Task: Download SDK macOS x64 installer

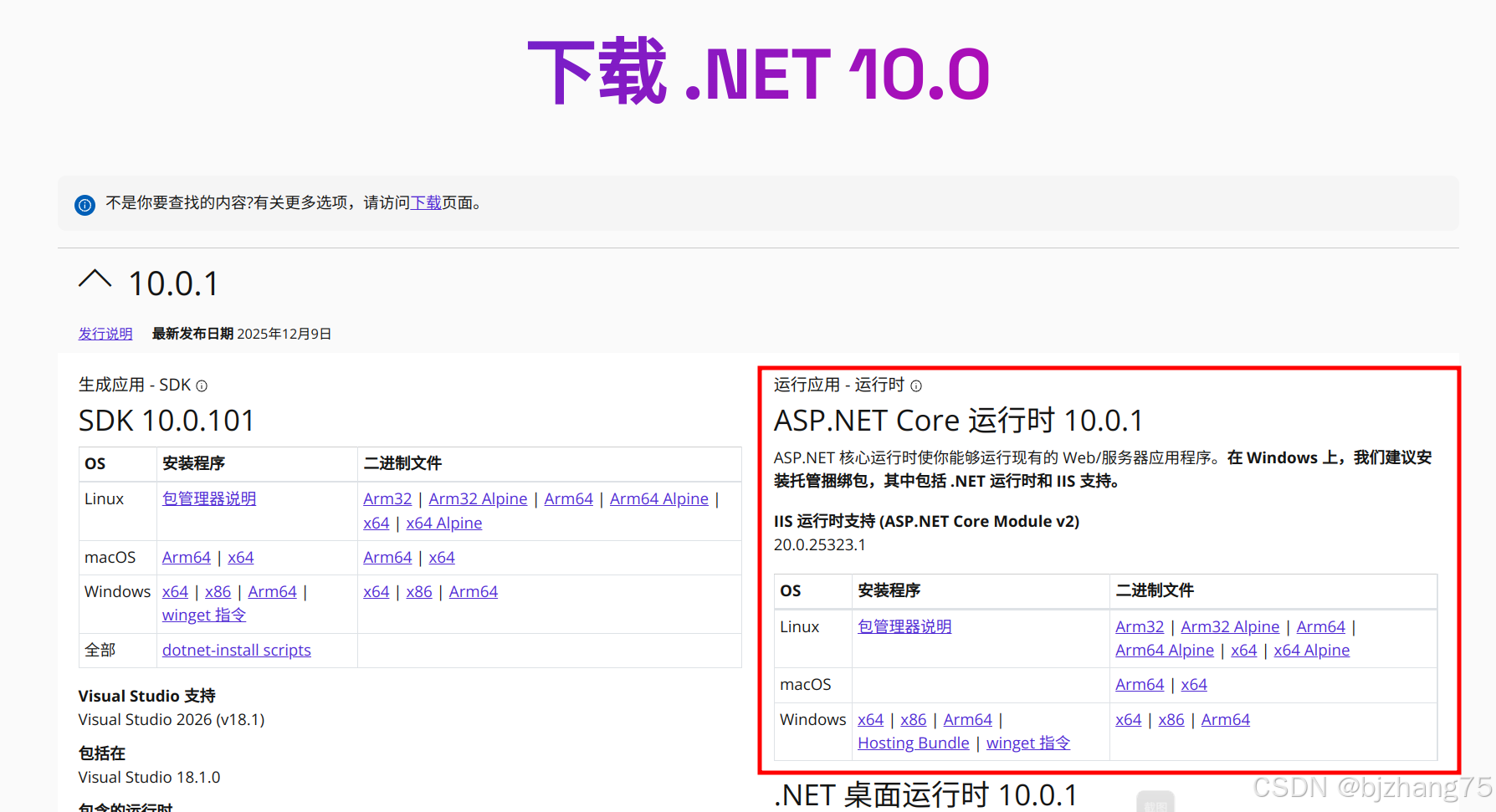Action: 241,557
